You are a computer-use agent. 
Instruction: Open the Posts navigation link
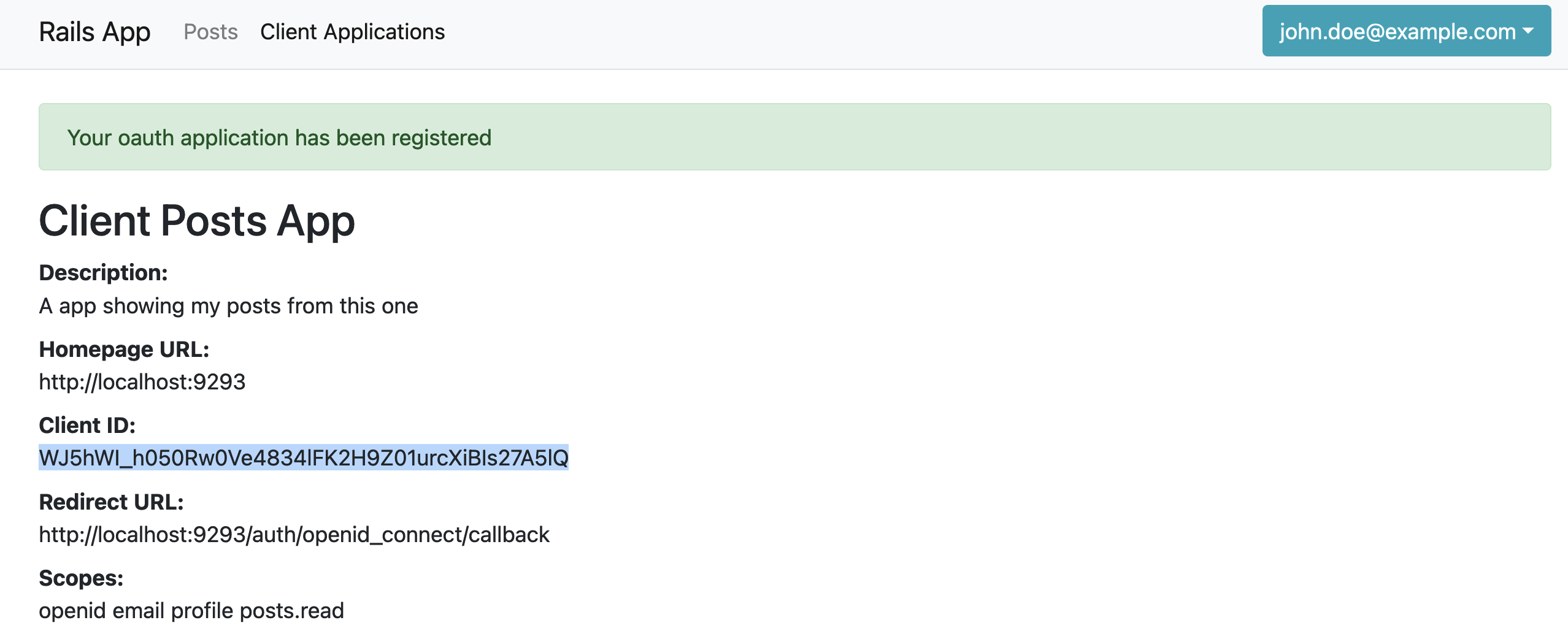pos(210,32)
